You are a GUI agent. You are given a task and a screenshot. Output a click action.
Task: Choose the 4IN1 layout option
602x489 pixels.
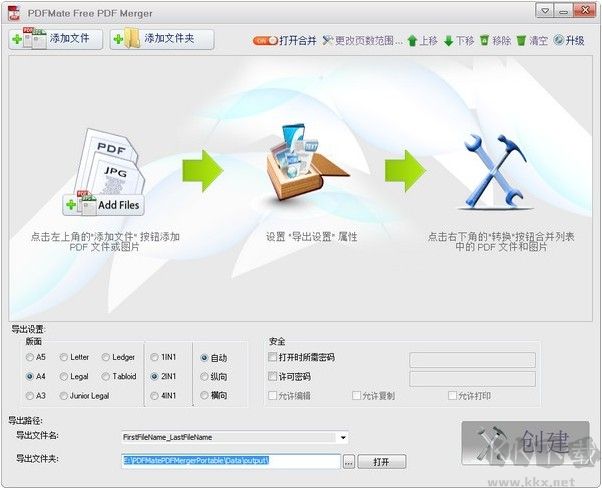[x=154, y=395]
